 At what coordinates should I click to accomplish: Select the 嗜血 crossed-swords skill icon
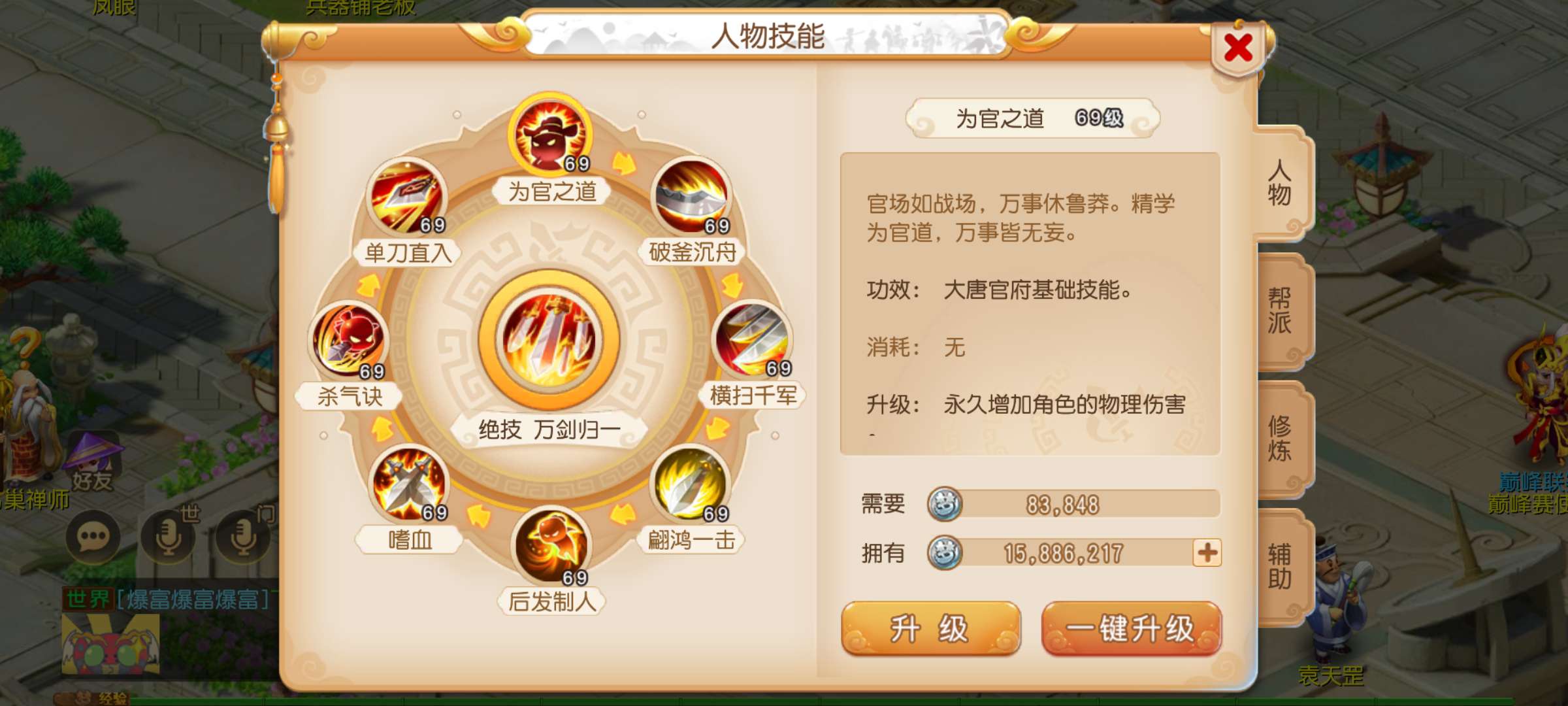click(409, 484)
